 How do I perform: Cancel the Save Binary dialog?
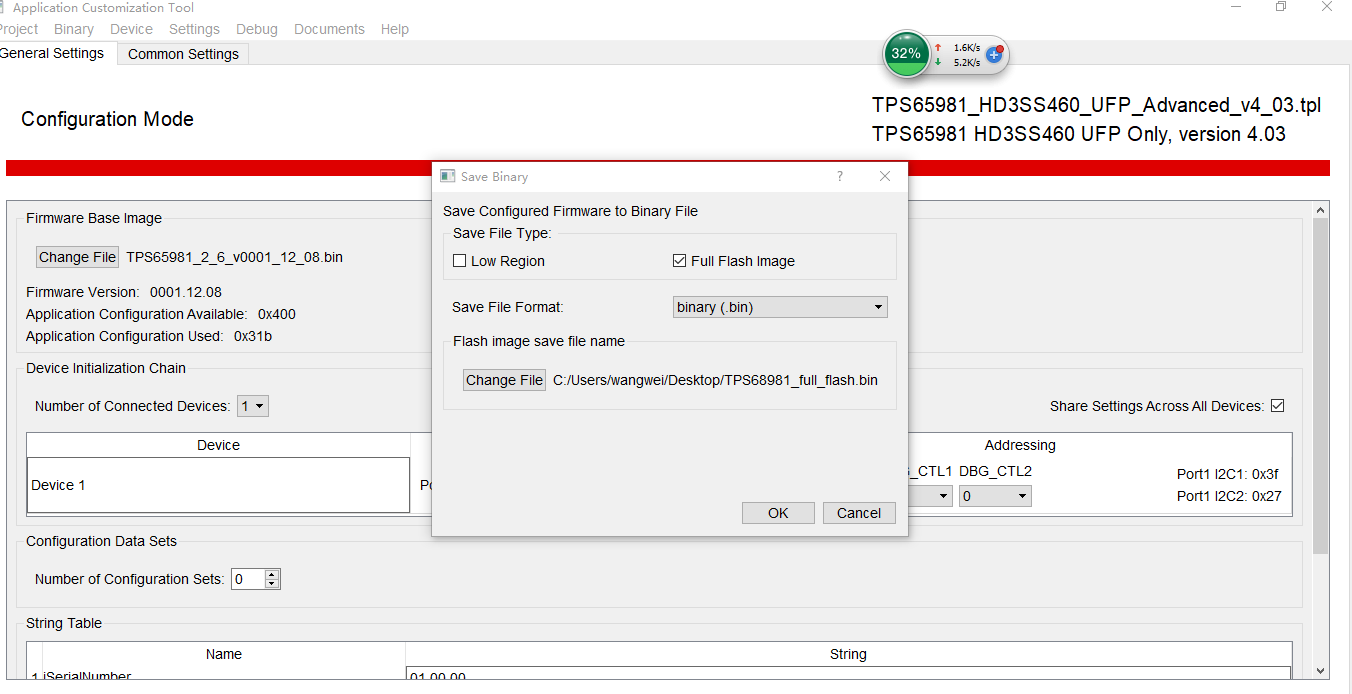[859, 513]
